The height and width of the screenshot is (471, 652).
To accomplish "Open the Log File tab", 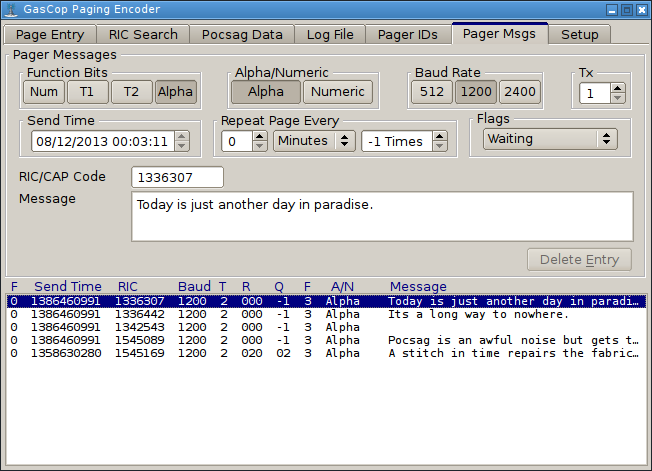I will (330, 35).
